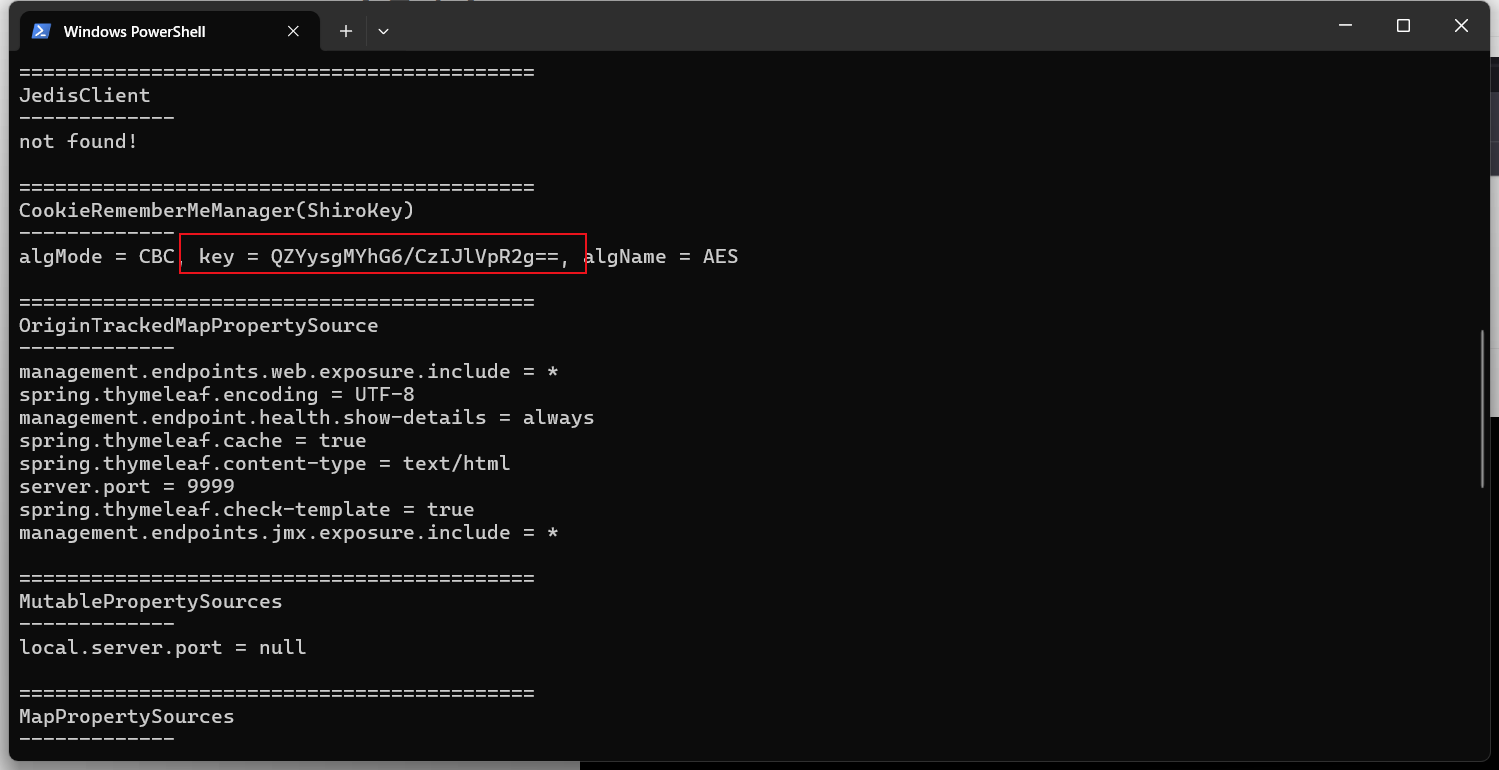Open a new terminal tab with plus

pyautogui.click(x=346, y=31)
